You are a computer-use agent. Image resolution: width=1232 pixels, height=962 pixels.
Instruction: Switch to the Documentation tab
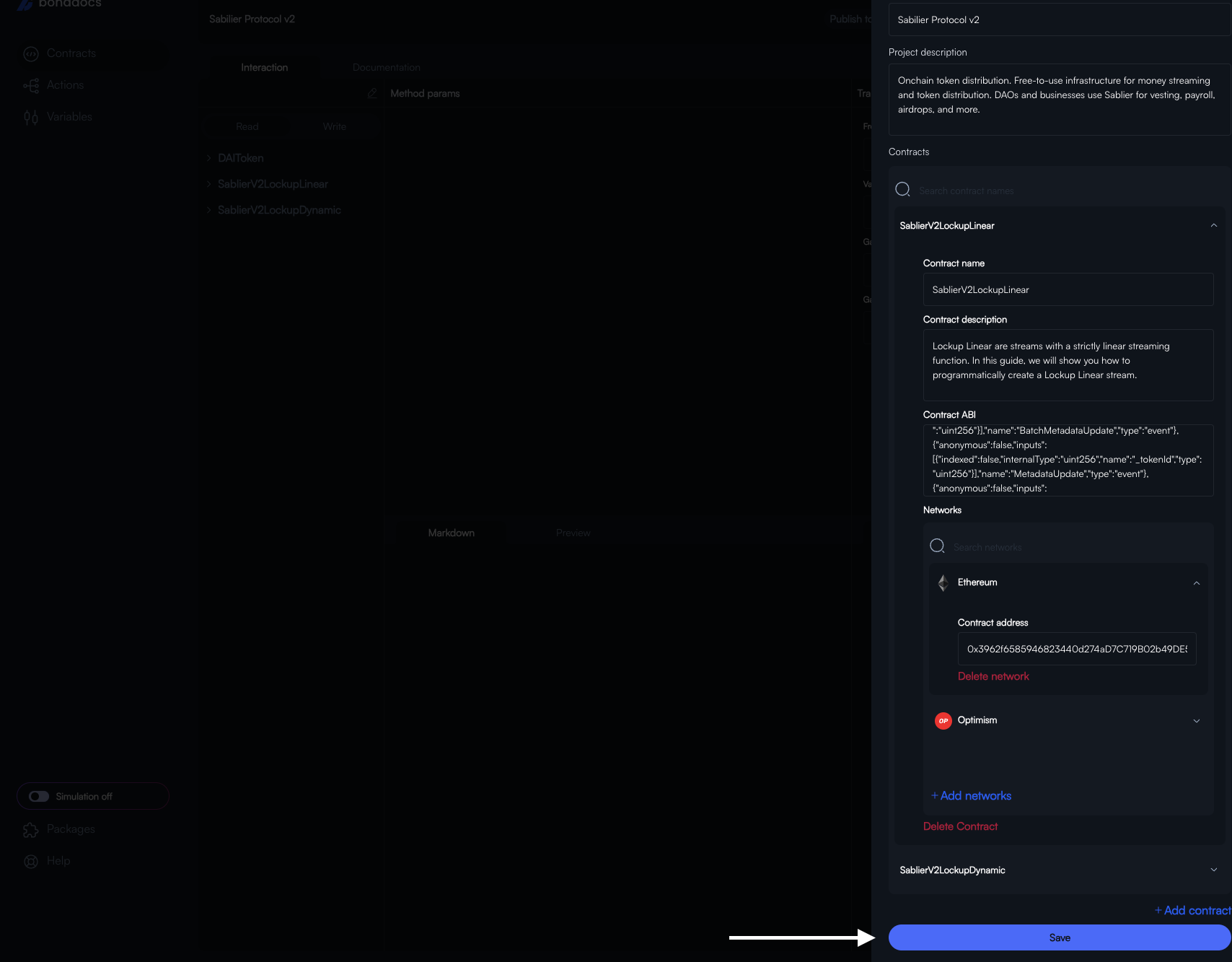tap(387, 67)
